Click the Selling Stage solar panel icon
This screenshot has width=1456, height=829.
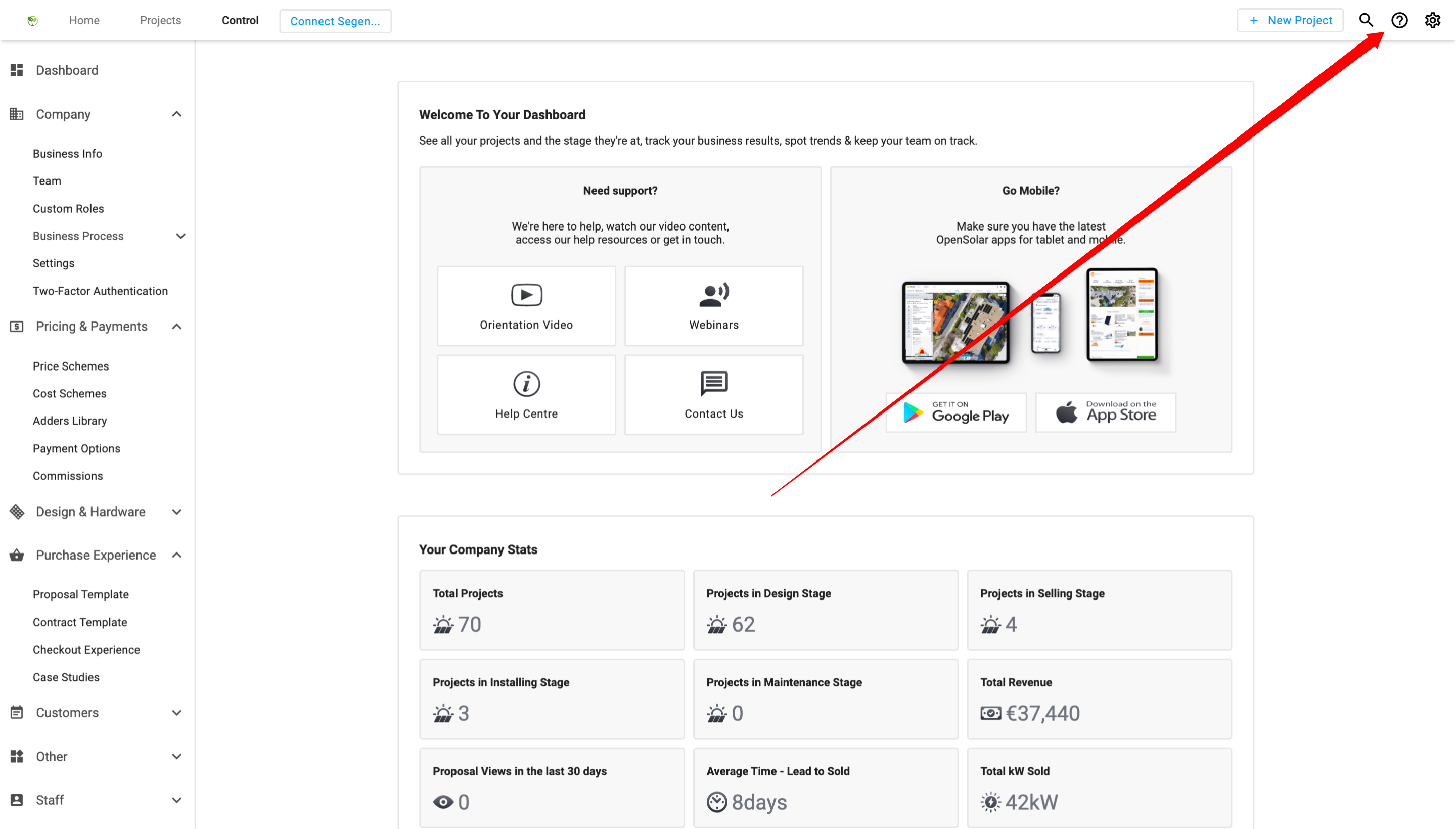990,625
